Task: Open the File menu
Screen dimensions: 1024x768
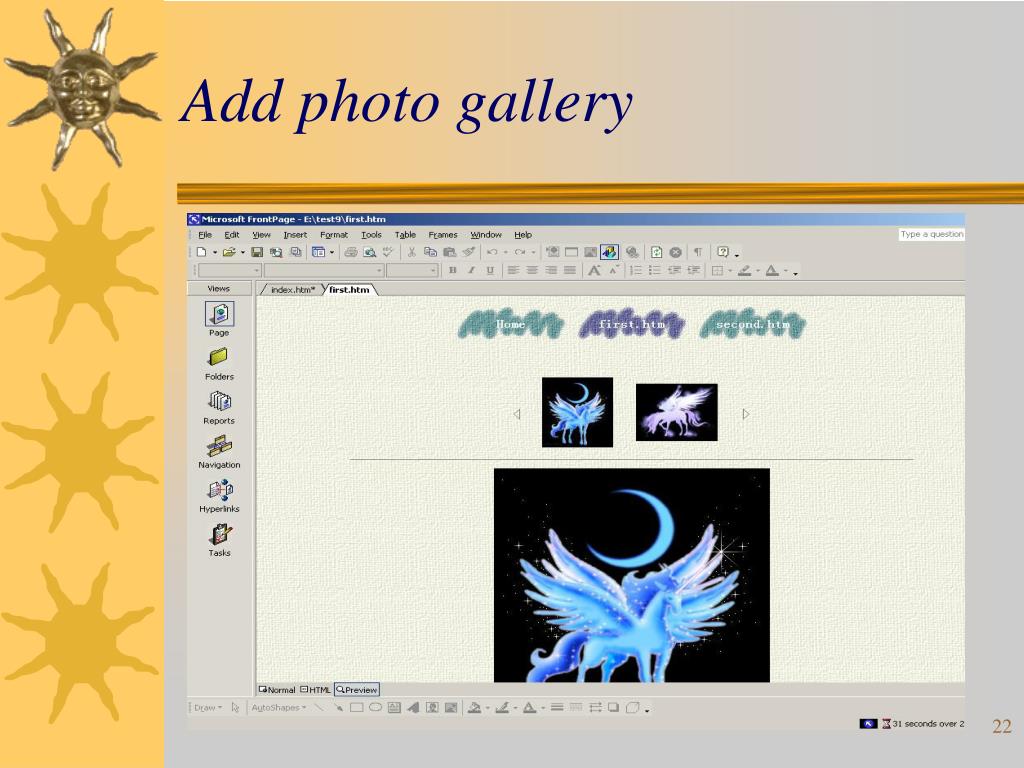Action: [205, 234]
